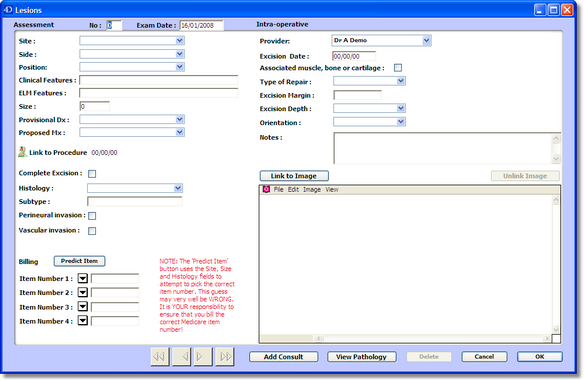The width and height of the screenshot is (584, 381).
Task: Click the Predict Item button
Action: coord(79,261)
